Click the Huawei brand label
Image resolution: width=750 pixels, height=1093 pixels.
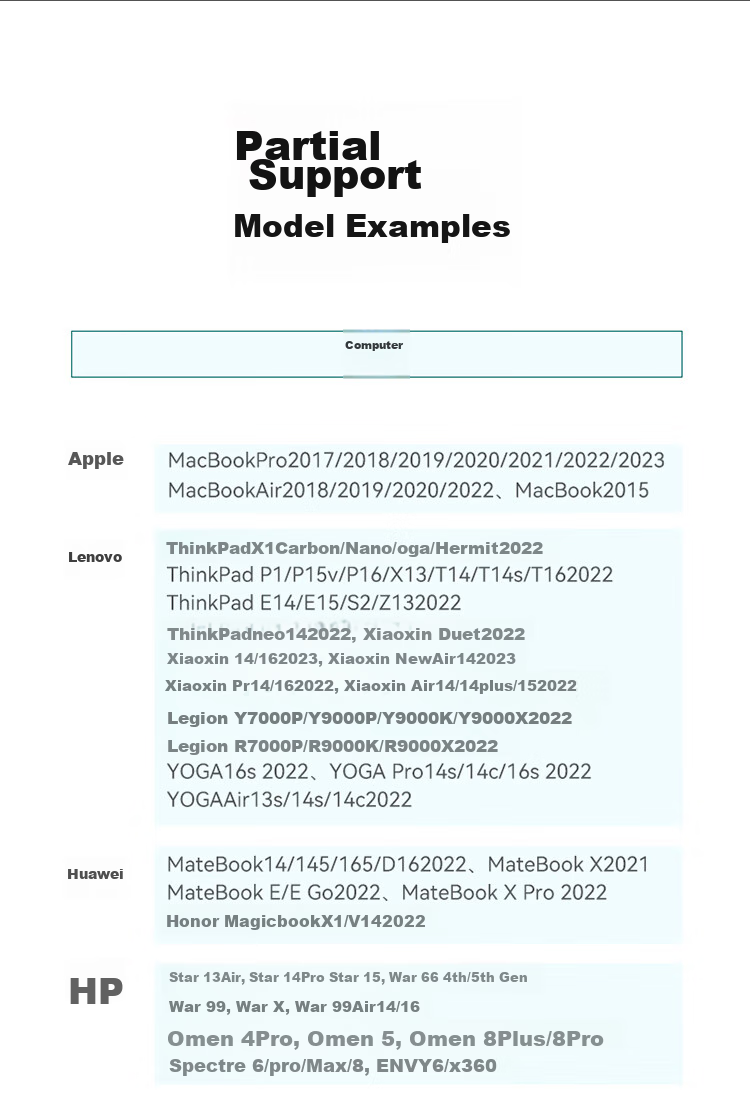click(95, 874)
